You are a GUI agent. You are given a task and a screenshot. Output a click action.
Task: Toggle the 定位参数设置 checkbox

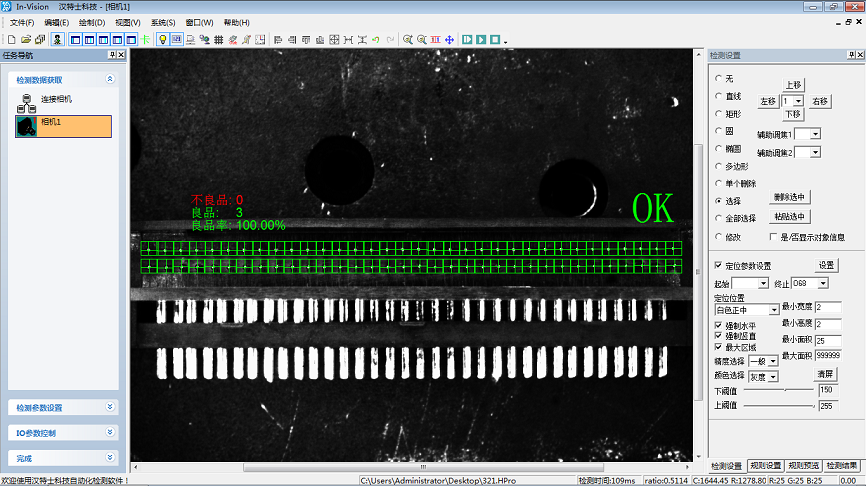pyautogui.click(x=717, y=265)
